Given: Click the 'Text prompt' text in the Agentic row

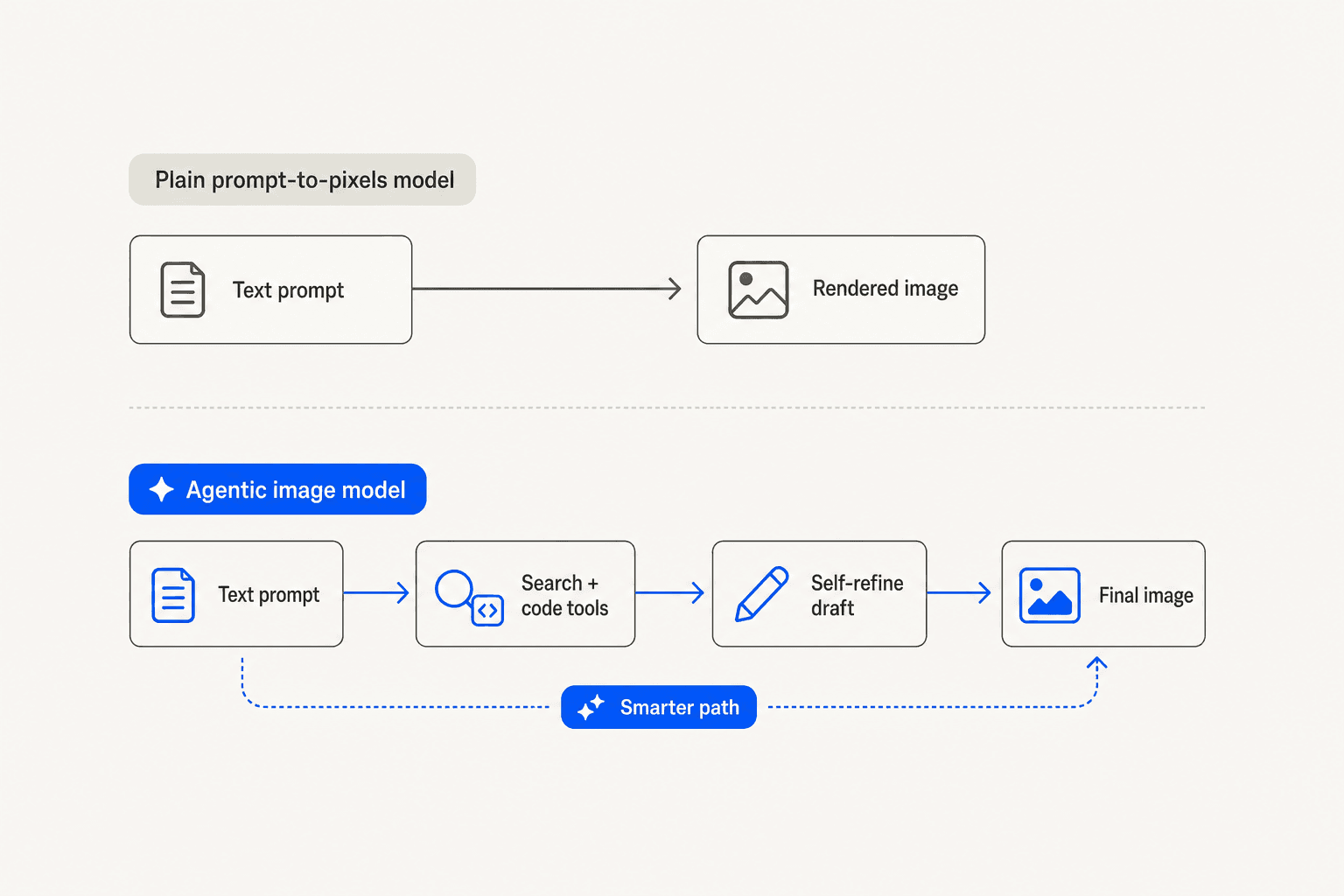Looking at the screenshot, I should 269,595.
